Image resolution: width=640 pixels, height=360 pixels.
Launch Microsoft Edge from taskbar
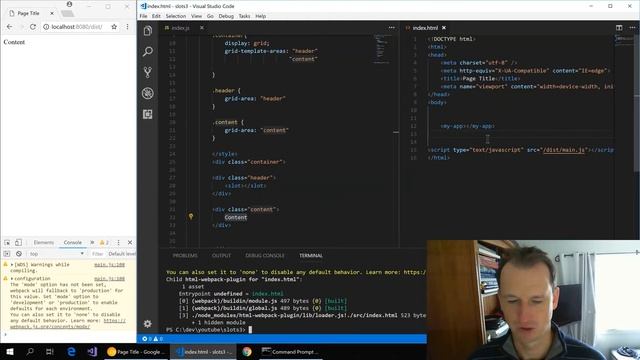tap(71, 351)
